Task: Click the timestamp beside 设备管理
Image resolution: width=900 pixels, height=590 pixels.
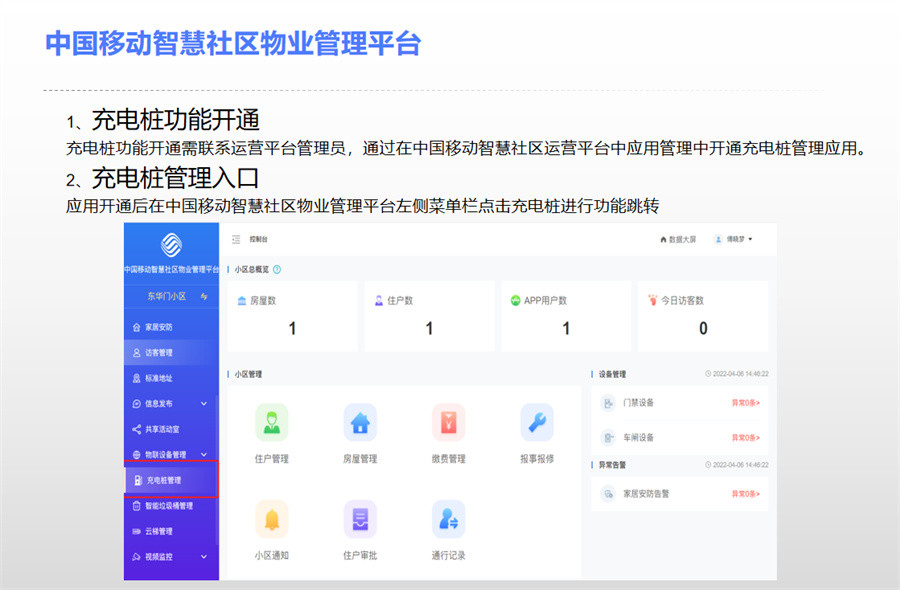Action: (737, 374)
